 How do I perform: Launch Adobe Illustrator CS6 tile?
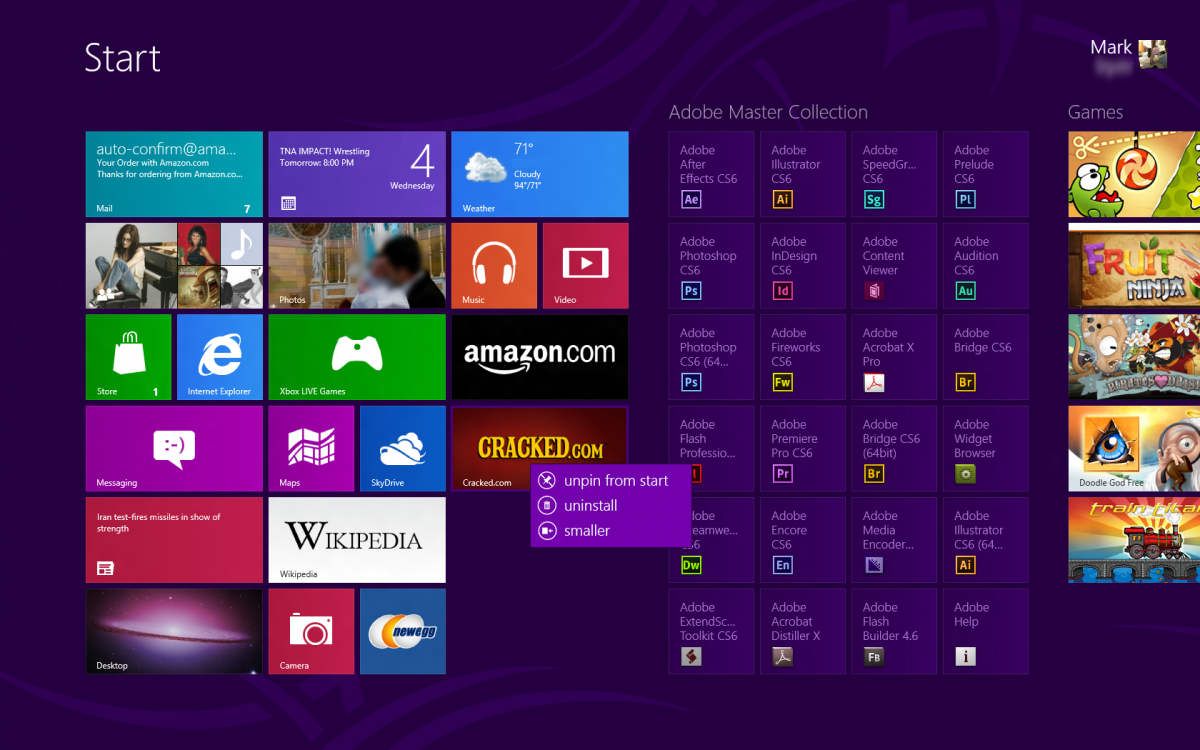(803, 174)
